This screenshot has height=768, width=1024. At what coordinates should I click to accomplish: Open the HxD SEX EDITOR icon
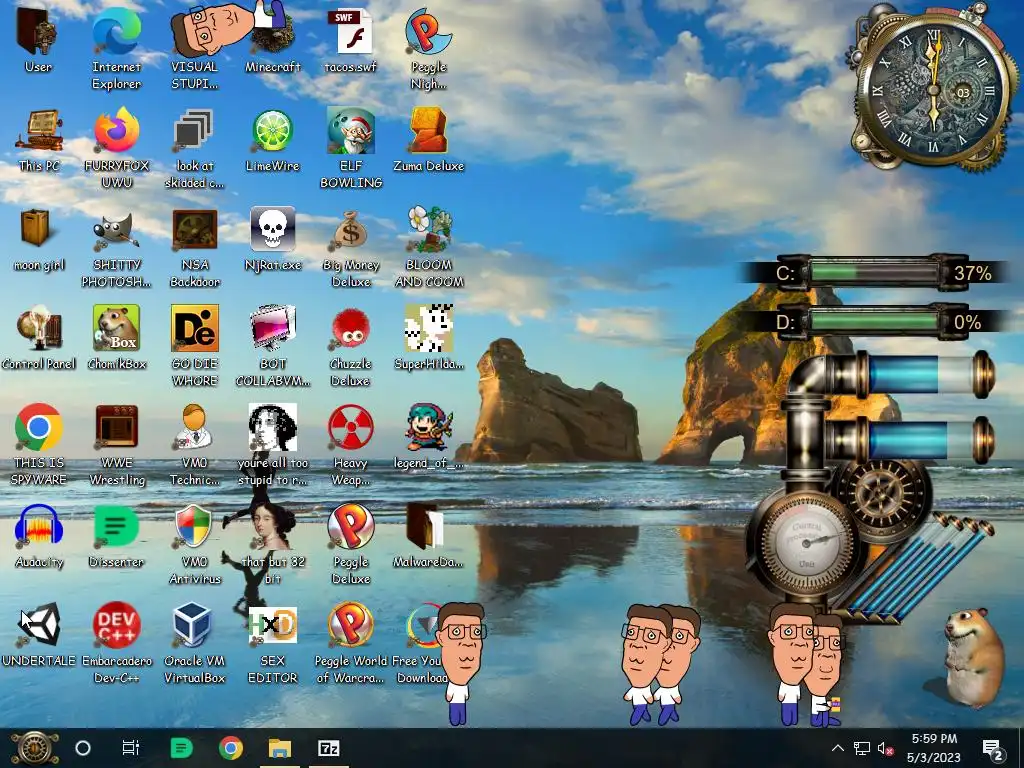click(x=272, y=643)
